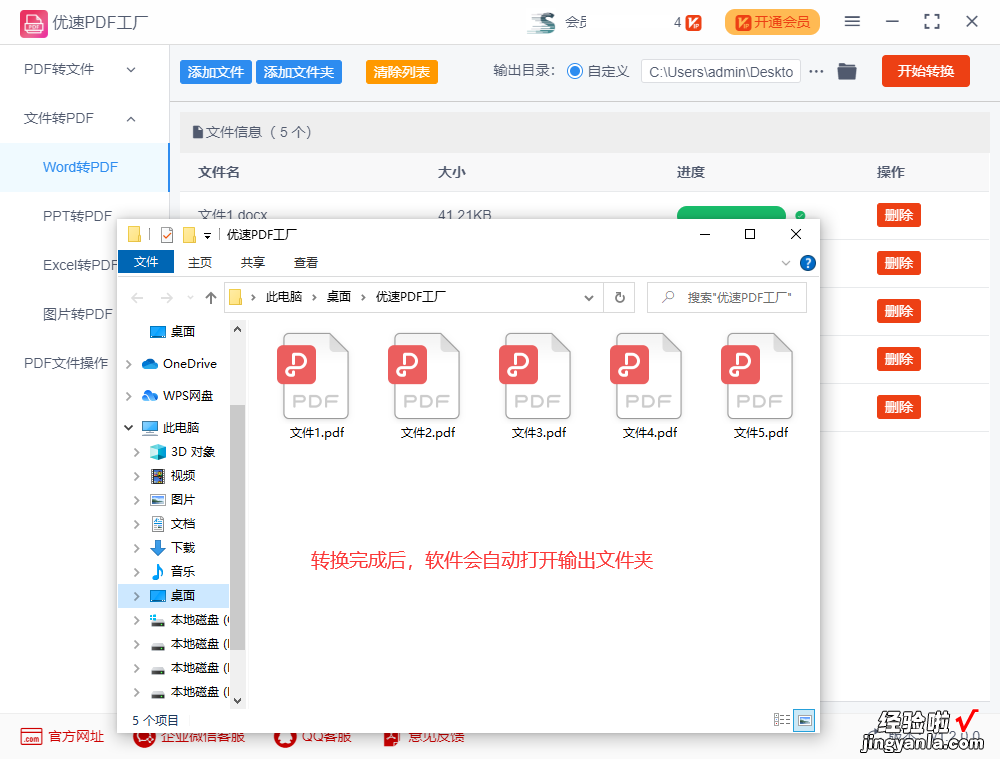Open output folder with folder icon
The image size is (1000, 760).
point(846,71)
